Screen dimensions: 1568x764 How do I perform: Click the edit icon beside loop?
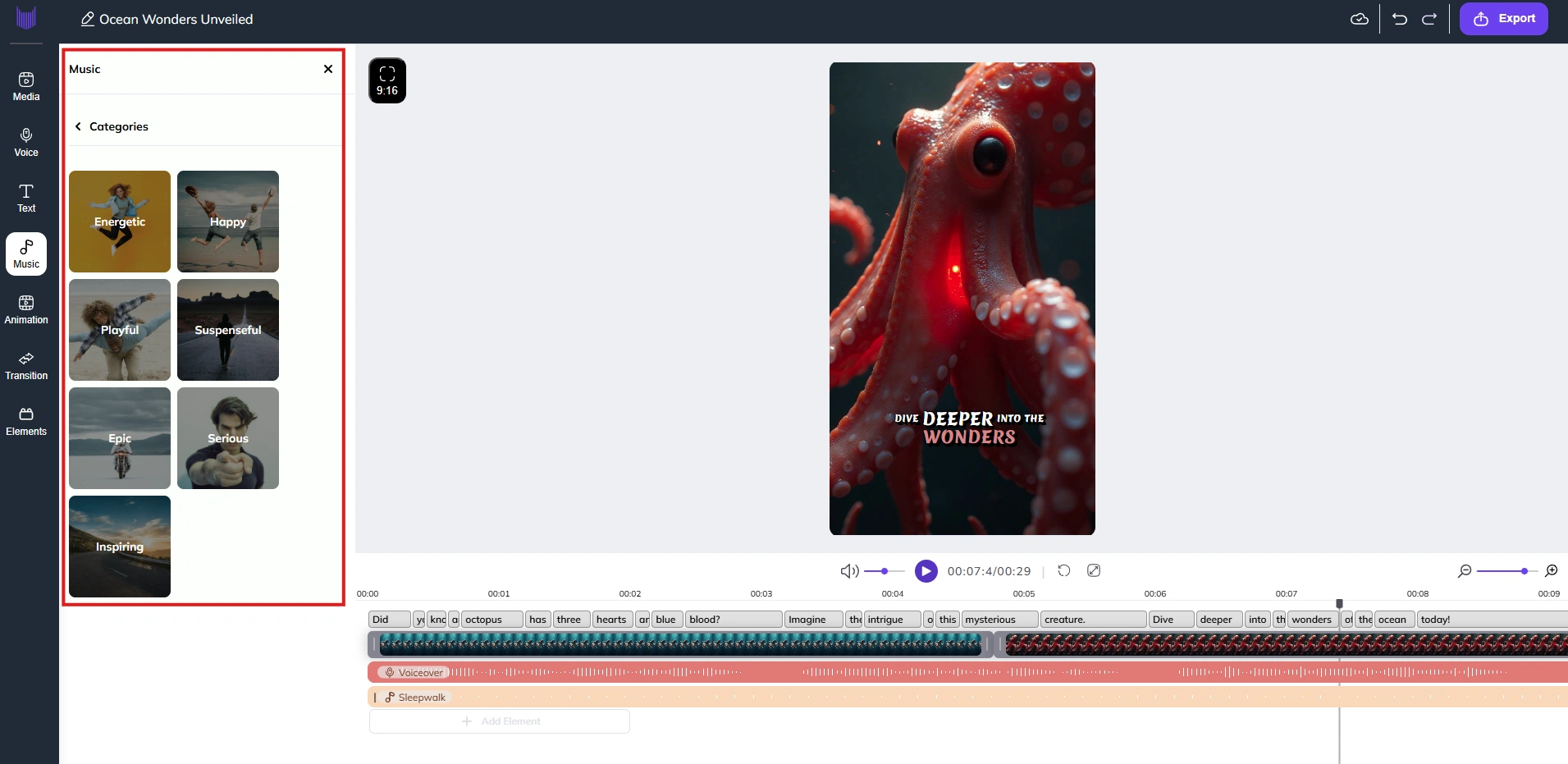click(x=1094, y=571)
